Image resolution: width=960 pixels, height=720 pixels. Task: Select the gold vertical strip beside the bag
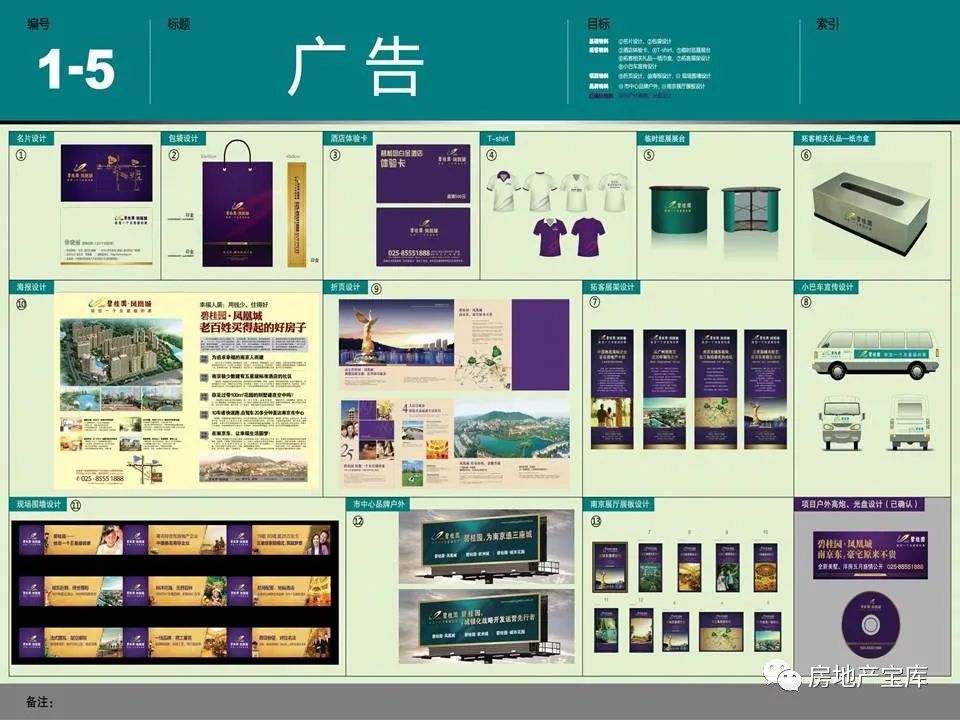[296, 214]
